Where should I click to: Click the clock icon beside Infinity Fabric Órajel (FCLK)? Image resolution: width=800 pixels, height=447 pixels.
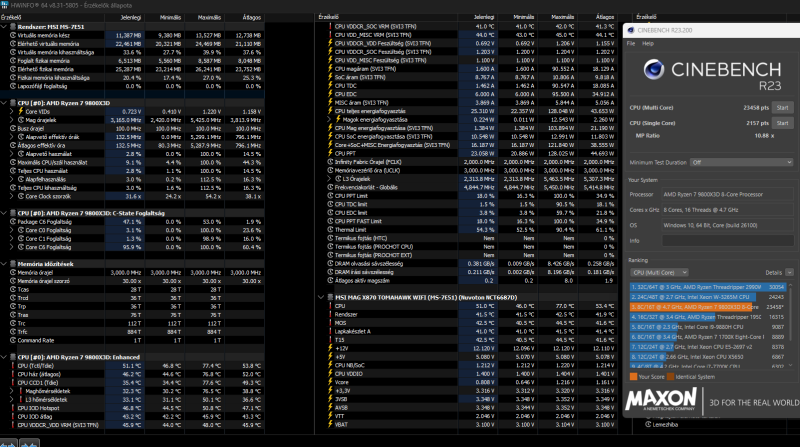pos(330,162)
